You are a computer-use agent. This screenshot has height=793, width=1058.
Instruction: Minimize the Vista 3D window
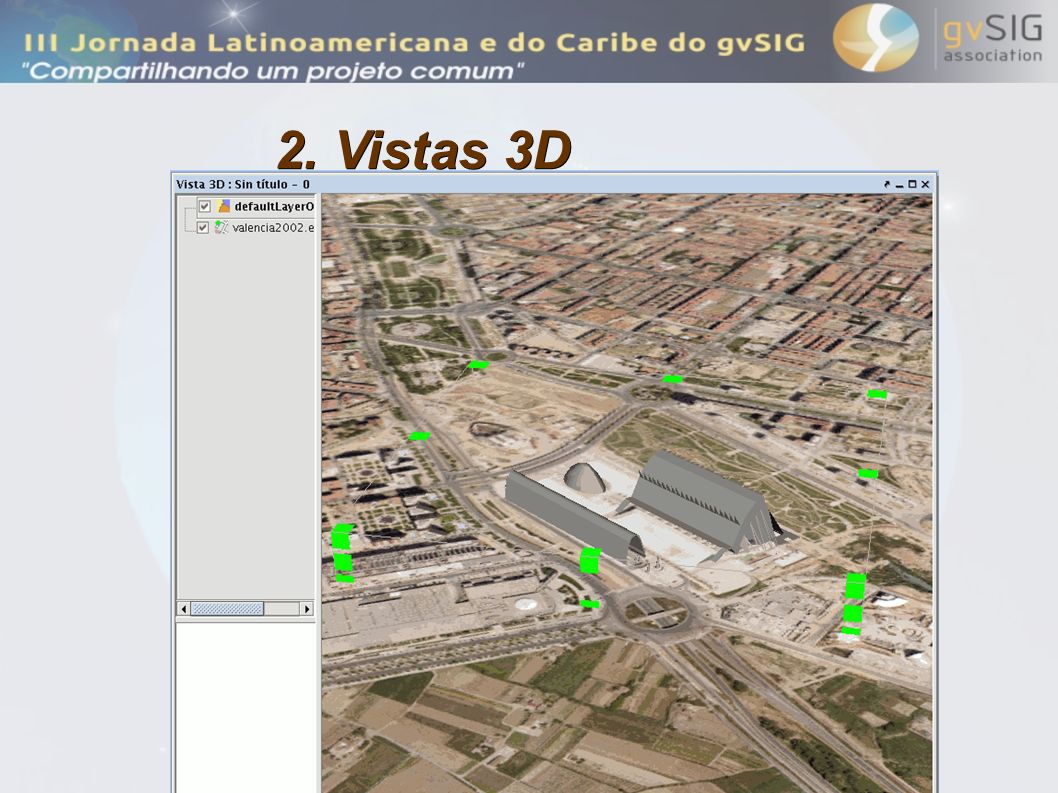pyautogui.click(x=899, y=184)
